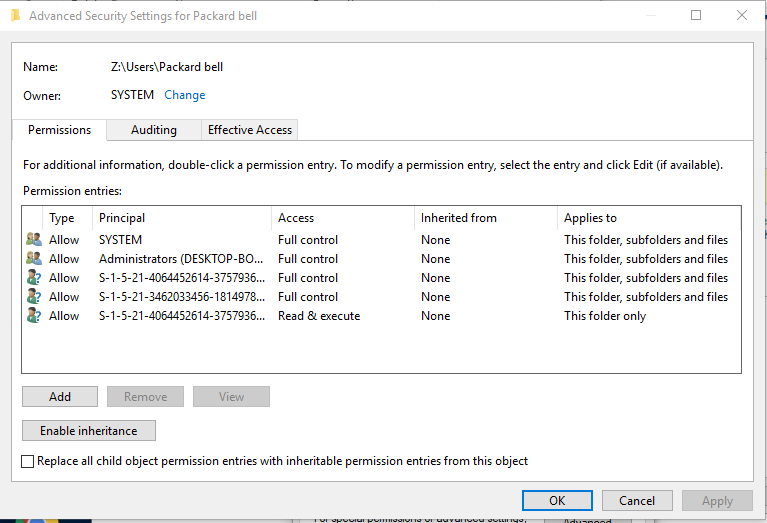Viewport: 767px width, 523px height.
Task: Switch to the Auditing tab
Action: pyautogui.click(x=153, y=130)
